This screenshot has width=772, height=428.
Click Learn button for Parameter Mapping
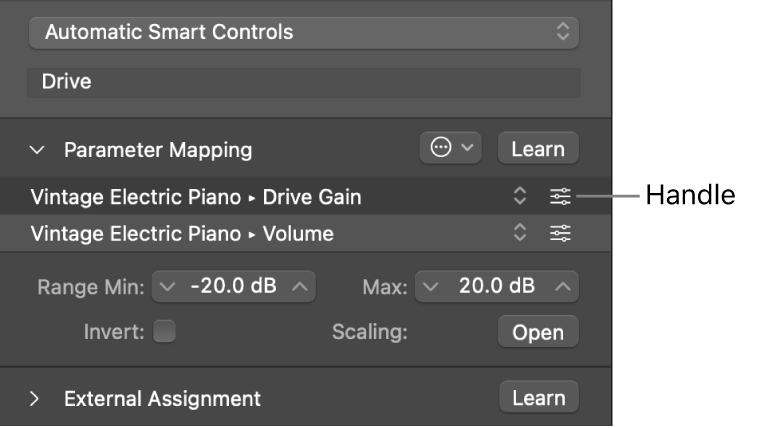click(538, 148)
